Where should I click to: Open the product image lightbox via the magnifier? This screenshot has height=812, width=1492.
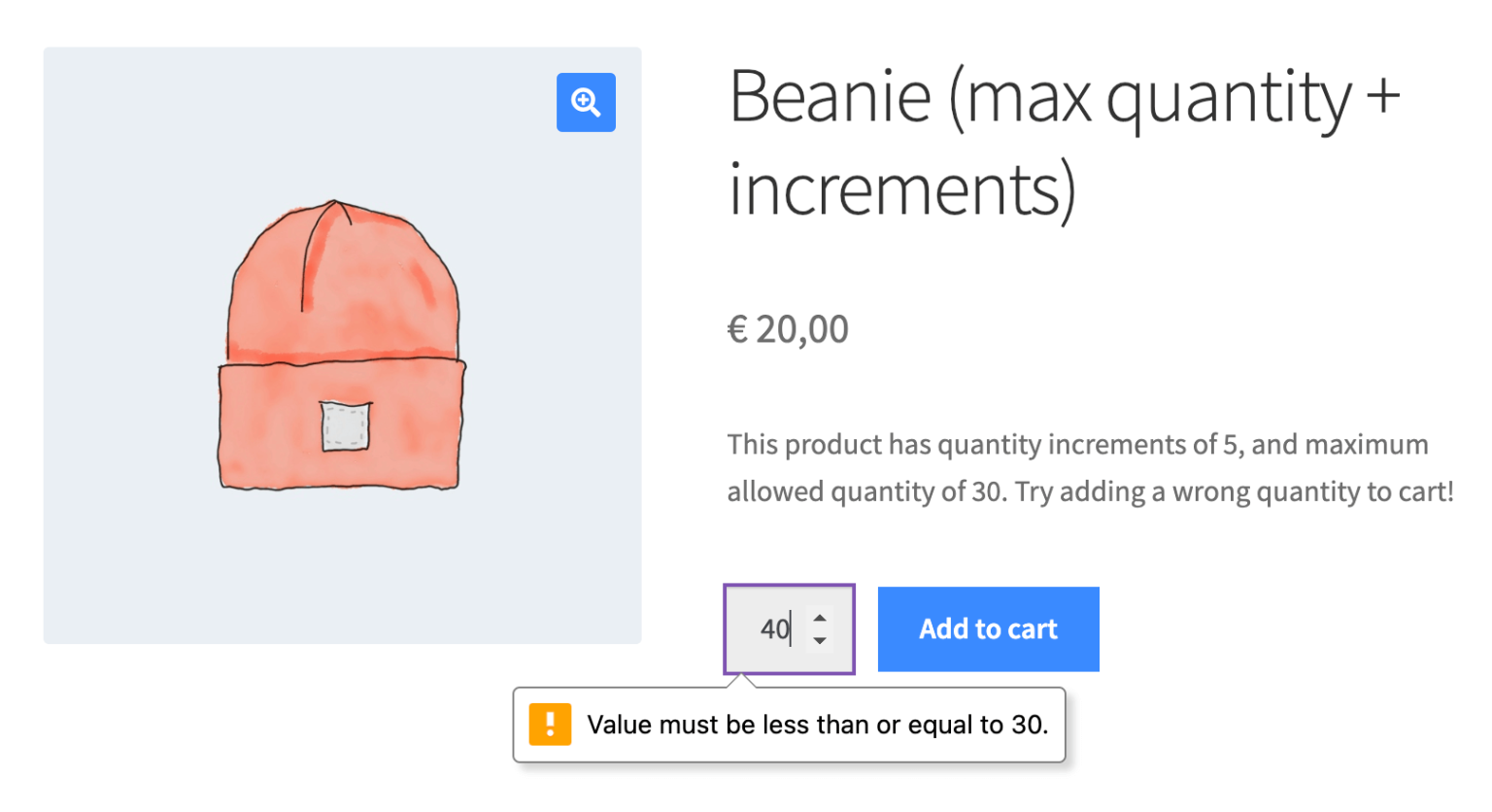[x=586, y=101]
